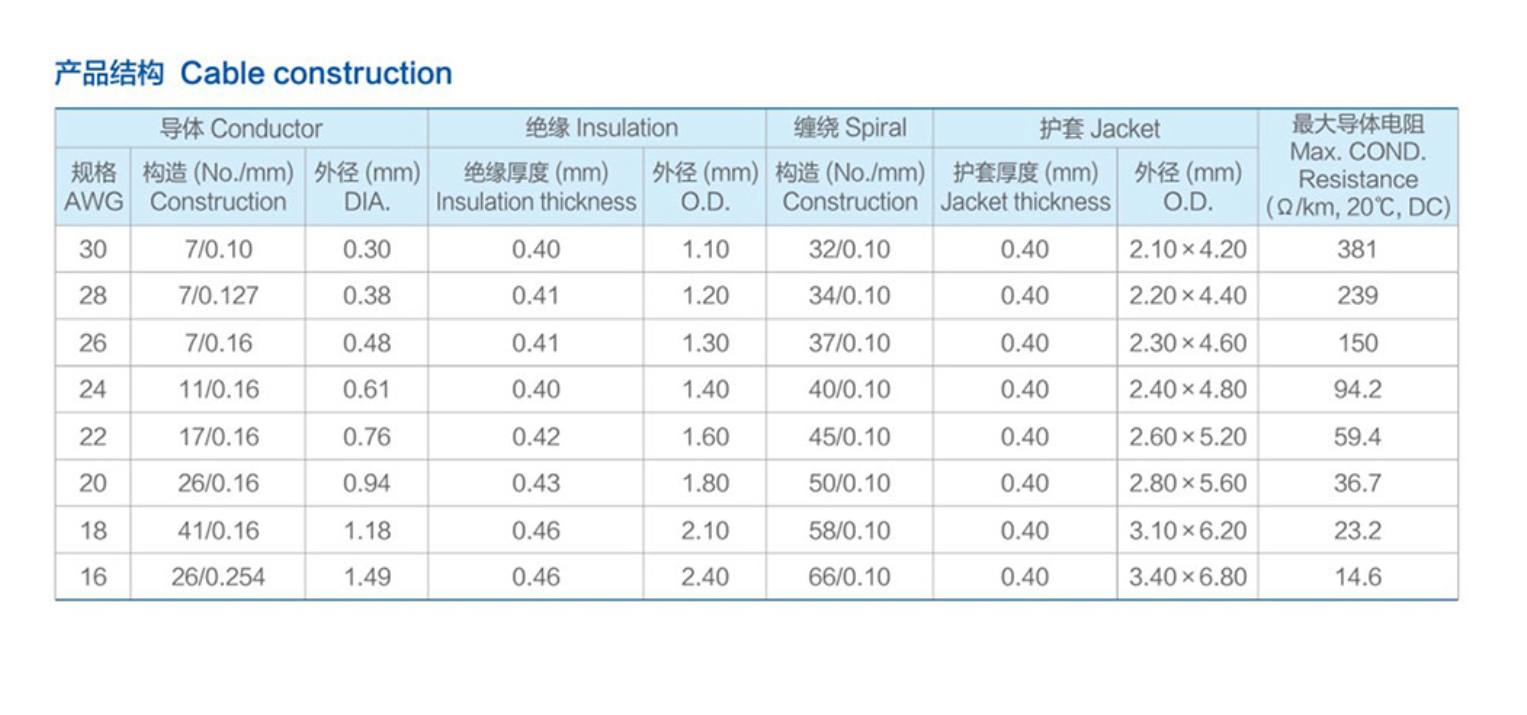
Task: Click the 7/0.127 construction cell
Action: click(x=220, y=296)
